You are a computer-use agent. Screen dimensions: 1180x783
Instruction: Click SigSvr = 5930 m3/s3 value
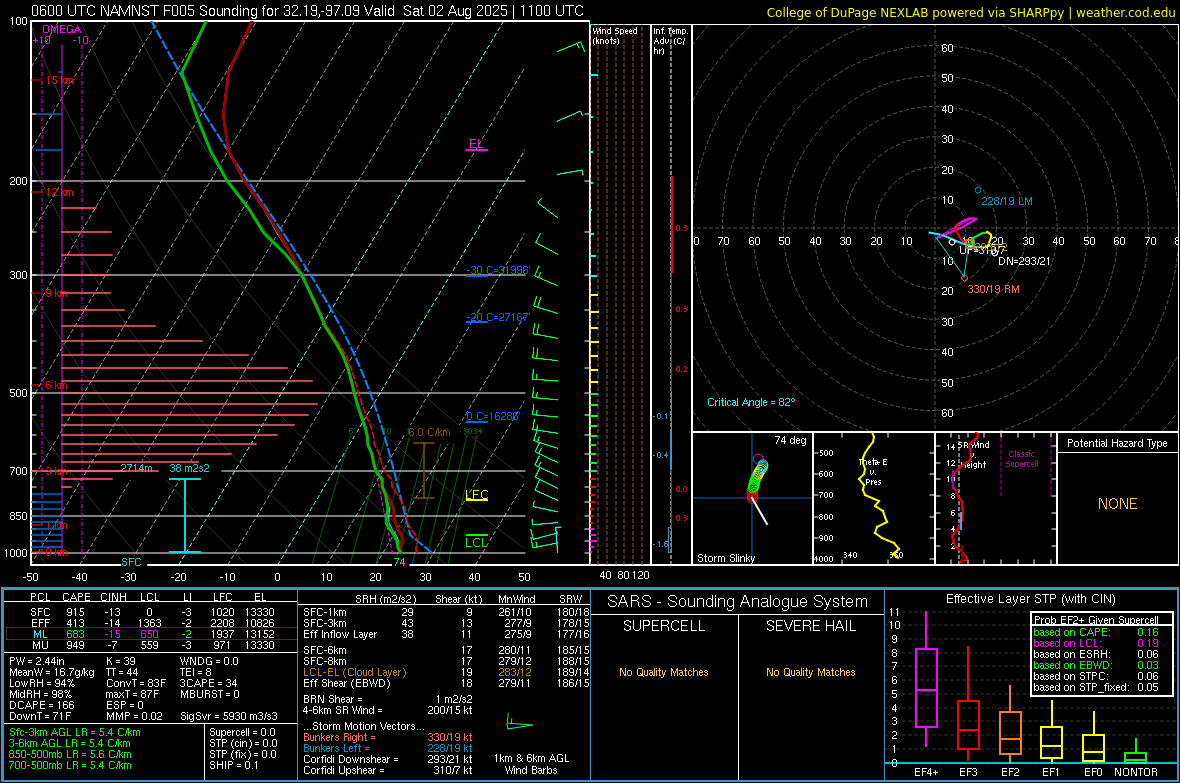[x=229, y=716]
